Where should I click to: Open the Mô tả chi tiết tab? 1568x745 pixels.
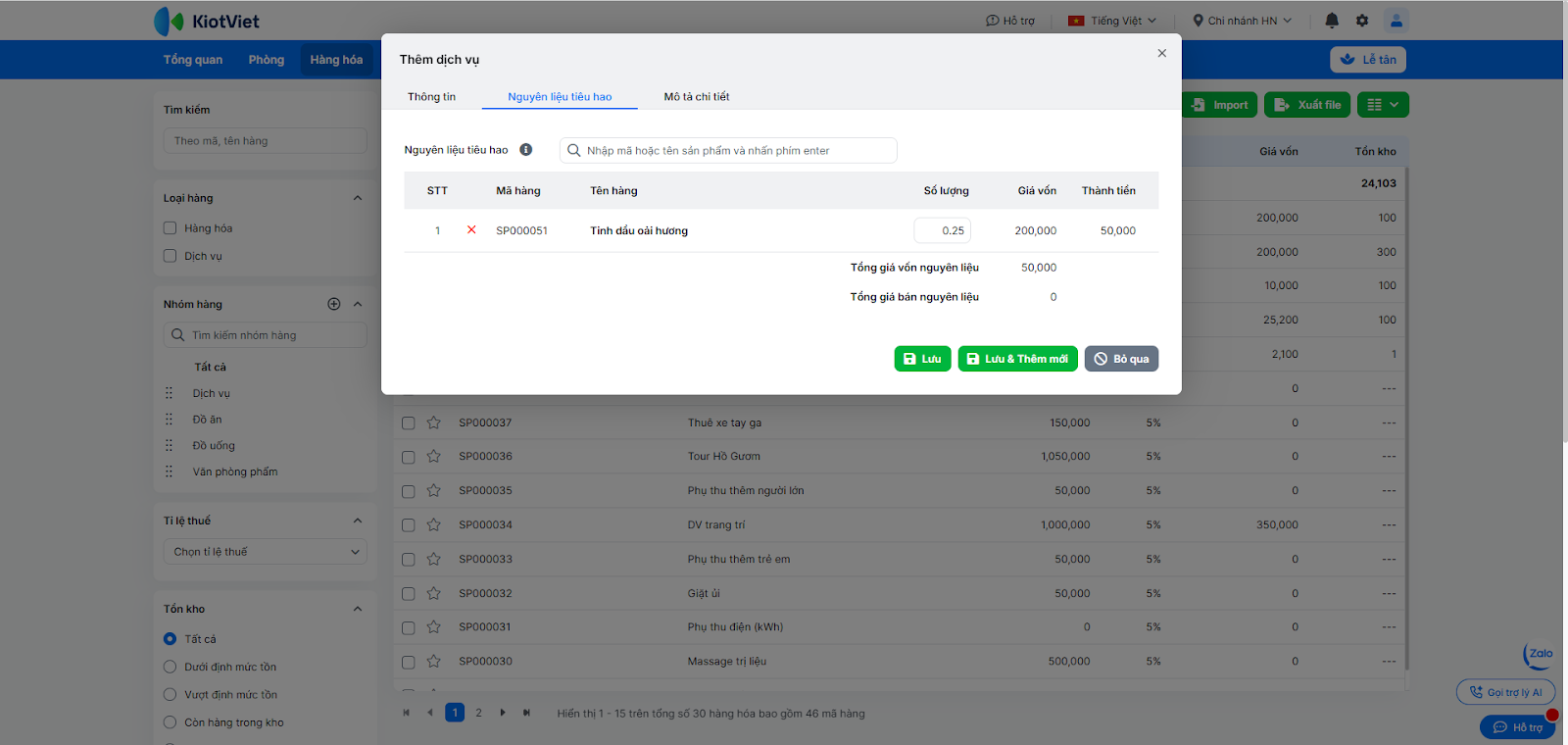click(696, 97)
